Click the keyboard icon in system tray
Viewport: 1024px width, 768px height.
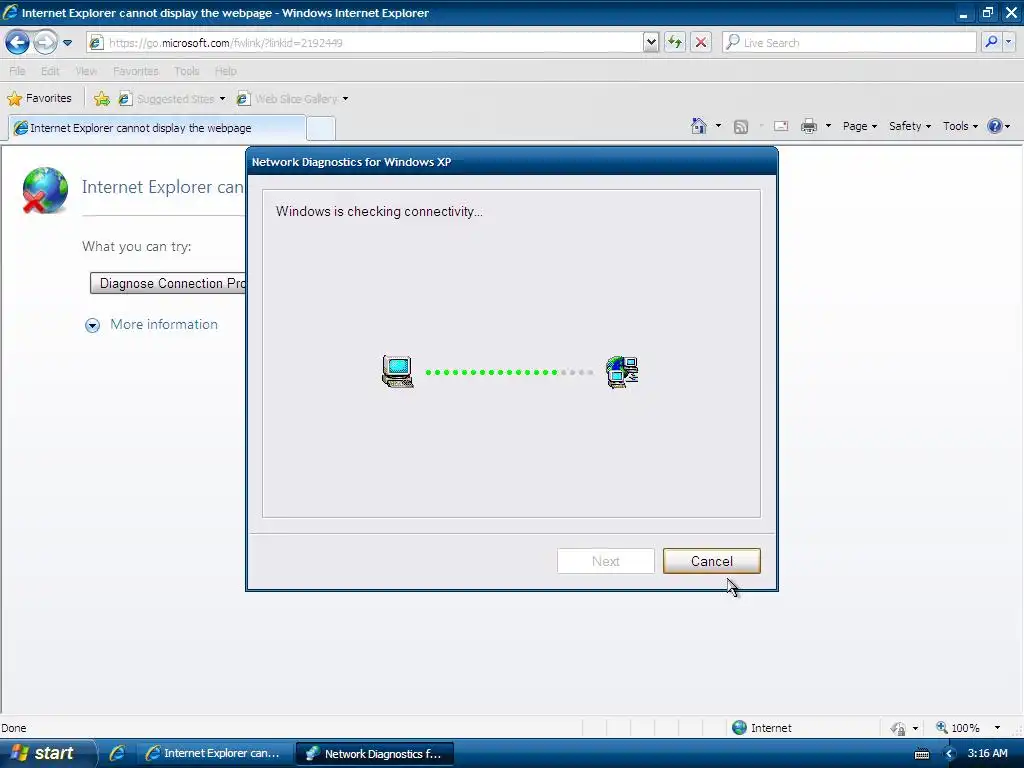click(921, 754)
